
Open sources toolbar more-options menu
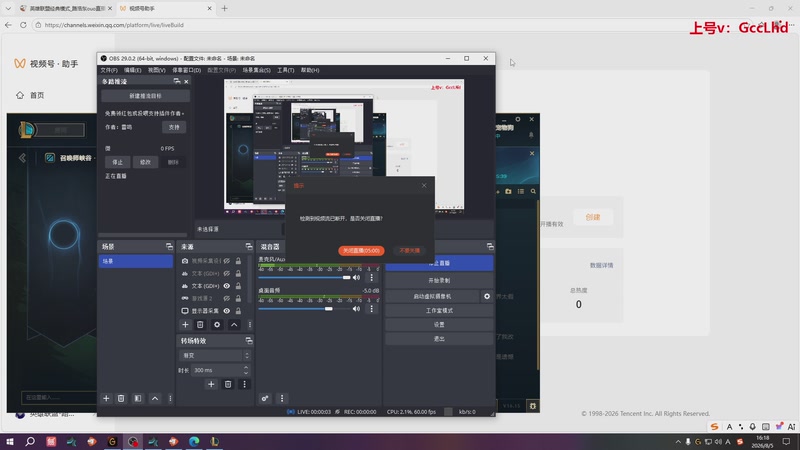point(249,324)
